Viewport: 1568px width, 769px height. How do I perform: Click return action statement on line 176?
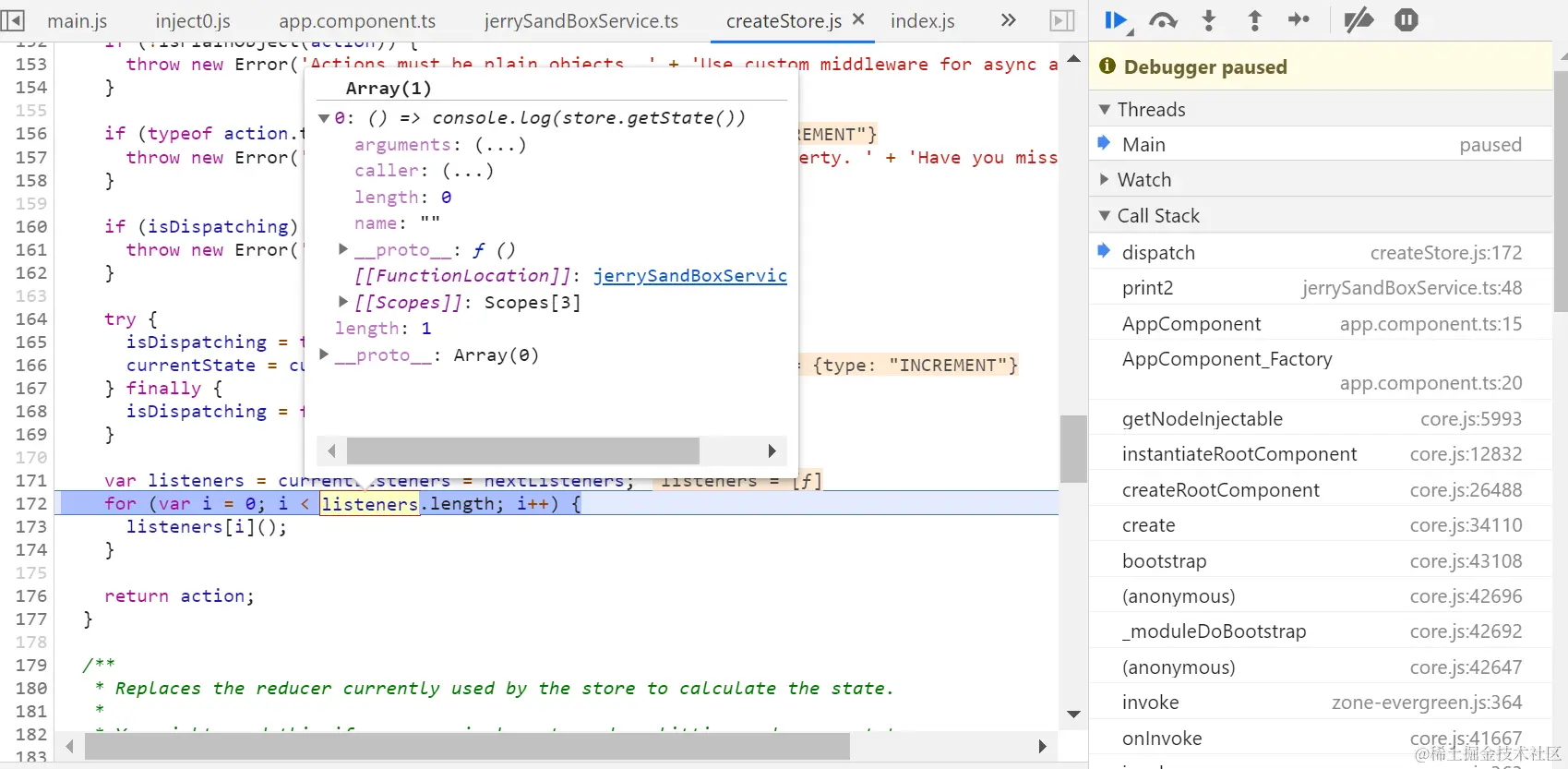pos(179,596)
